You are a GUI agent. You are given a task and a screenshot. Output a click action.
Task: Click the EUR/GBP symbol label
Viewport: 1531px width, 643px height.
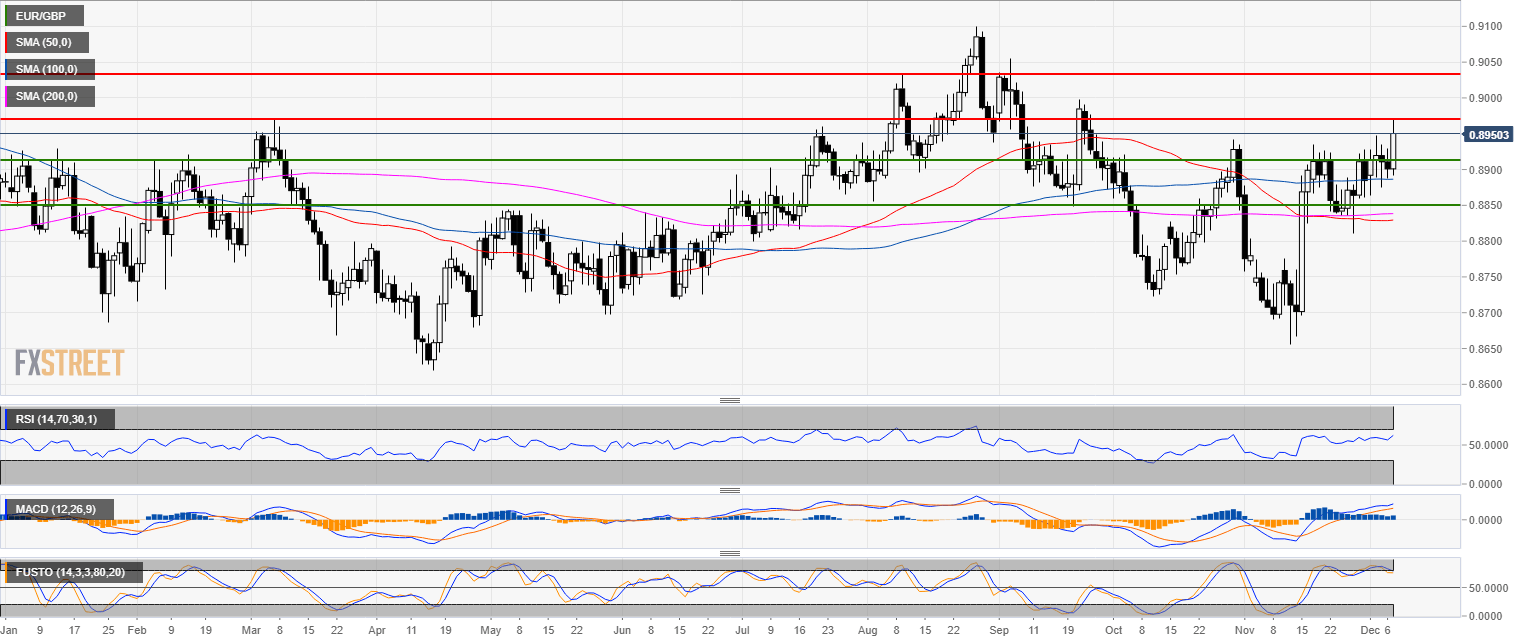42,17
